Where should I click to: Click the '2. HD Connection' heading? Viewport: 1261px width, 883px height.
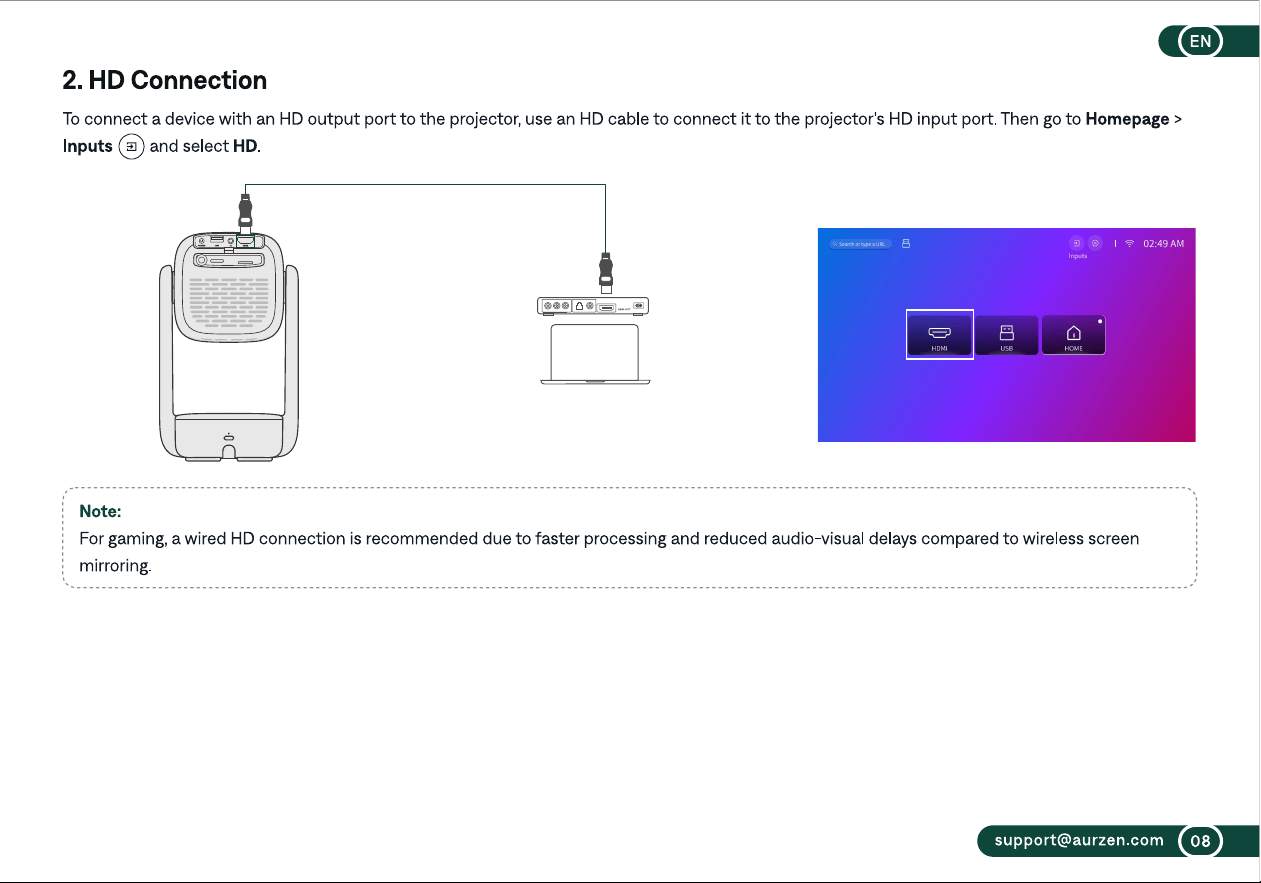tap(165, 80)
